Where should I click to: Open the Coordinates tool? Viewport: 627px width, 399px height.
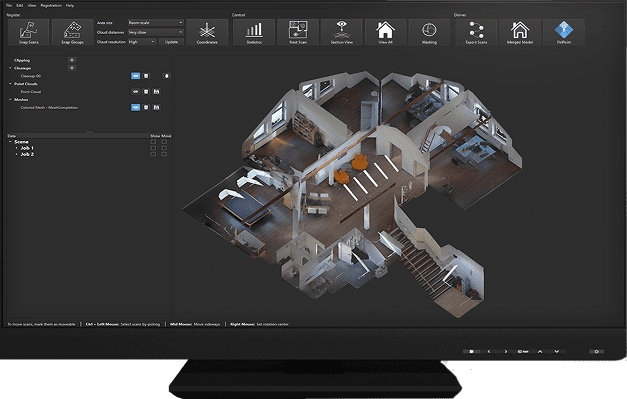[207, 32]
